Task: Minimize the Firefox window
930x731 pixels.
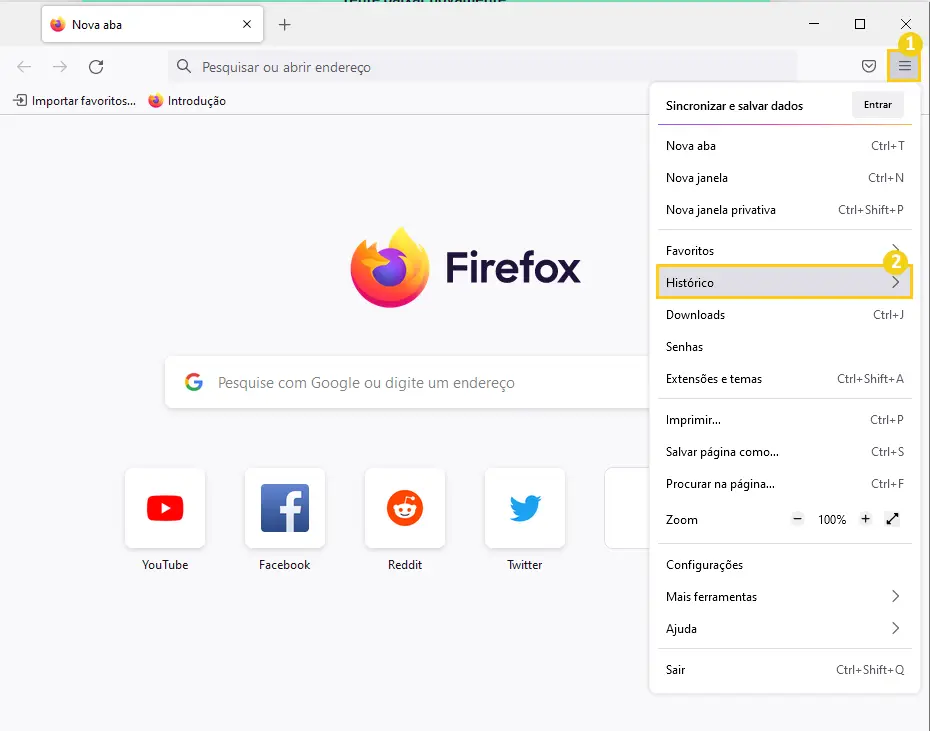Action: pyautogui.click(x=814, y=24)
